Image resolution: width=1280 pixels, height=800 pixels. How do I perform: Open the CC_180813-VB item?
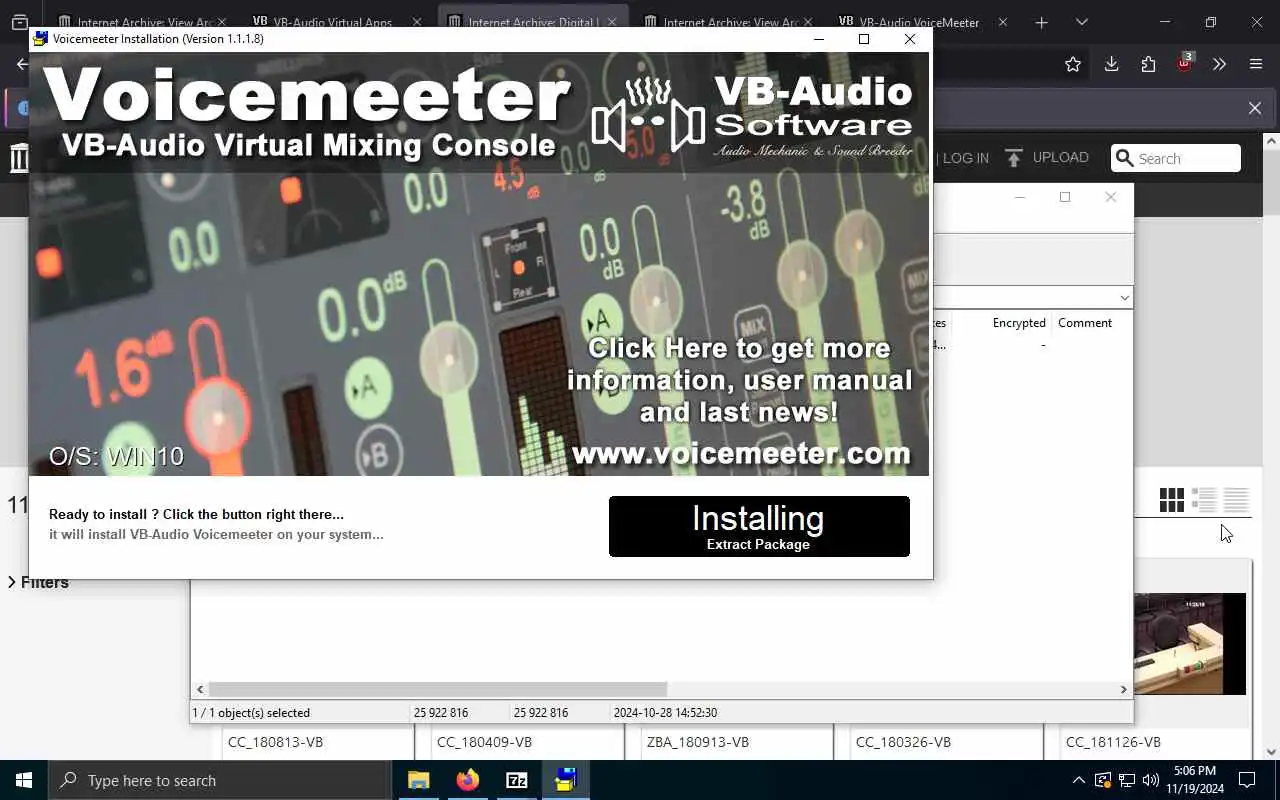pos(275,742)
